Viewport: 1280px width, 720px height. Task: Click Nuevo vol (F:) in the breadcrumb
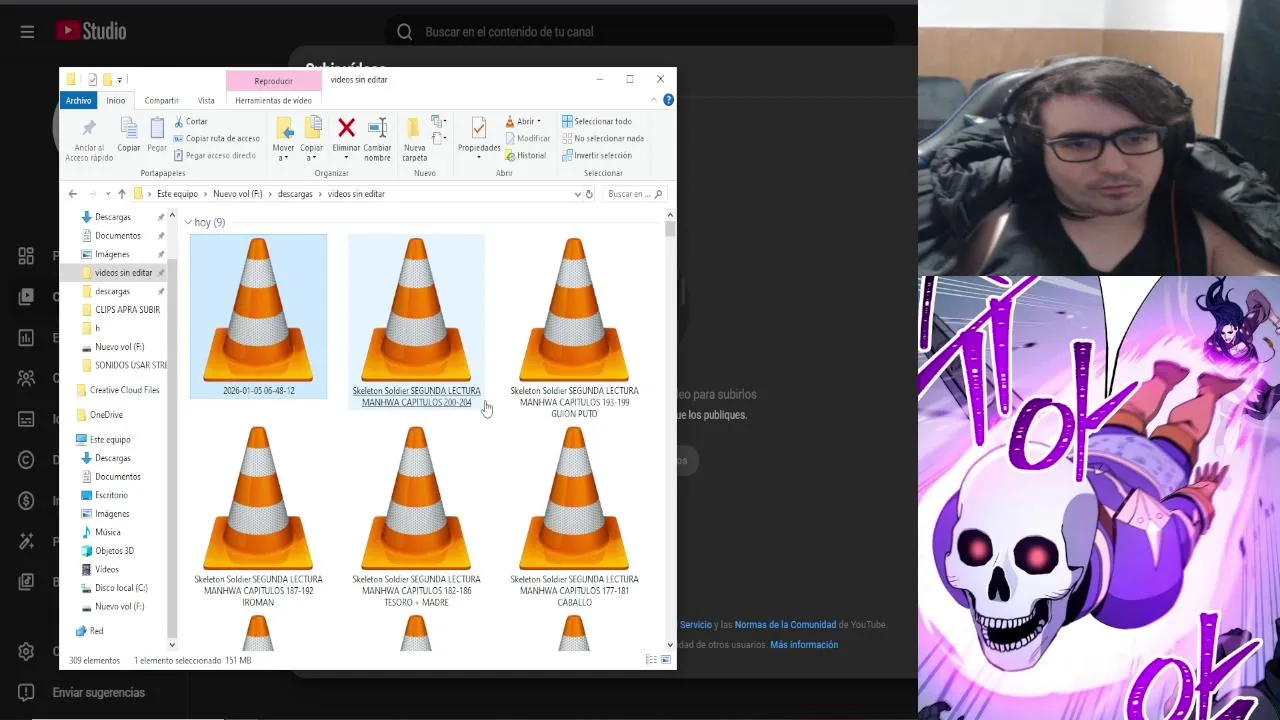[x=238, y=194]
